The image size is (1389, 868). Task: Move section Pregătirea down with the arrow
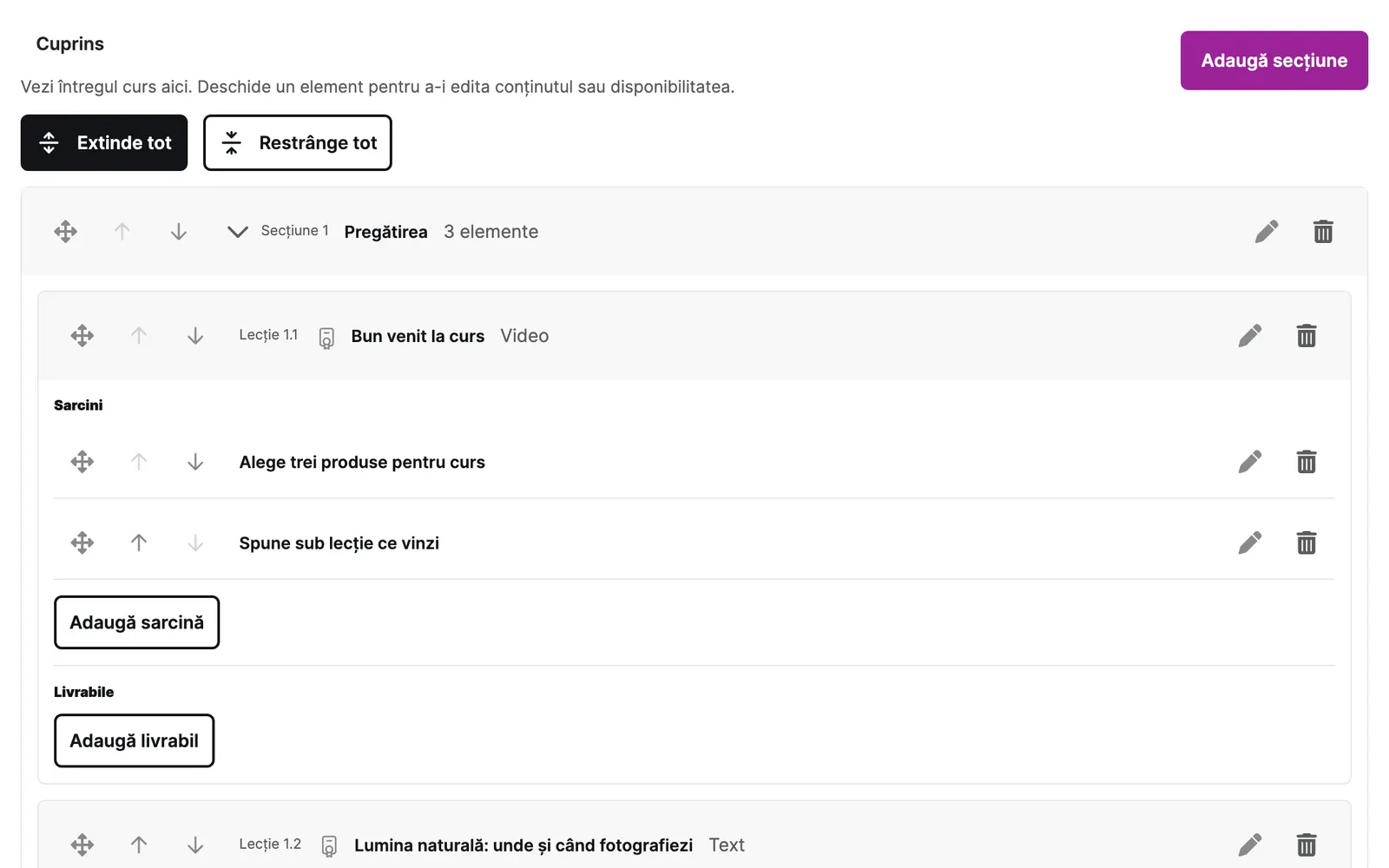[x=179, y=232]
